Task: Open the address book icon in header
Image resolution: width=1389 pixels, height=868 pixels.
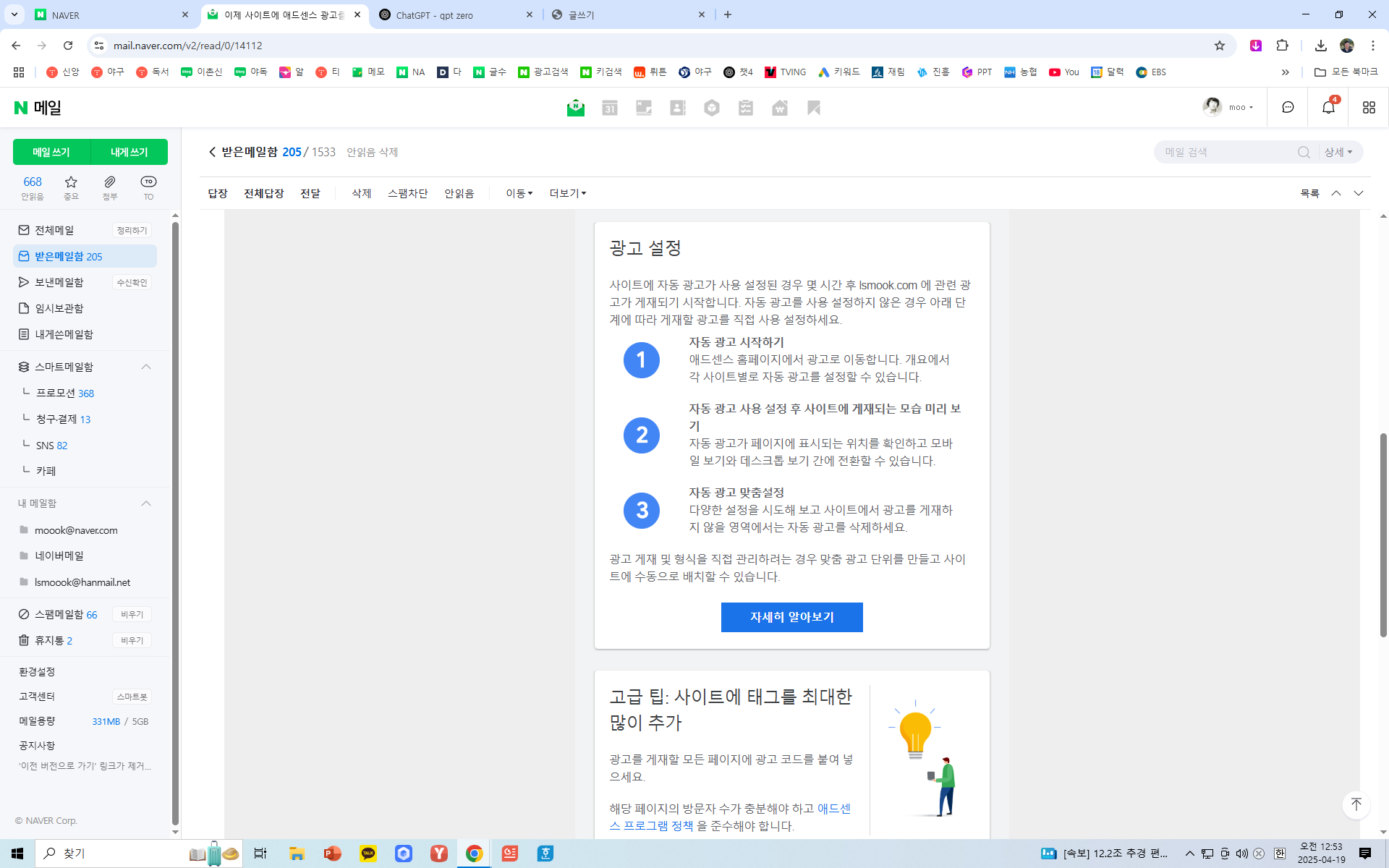Action: (677, 108)
